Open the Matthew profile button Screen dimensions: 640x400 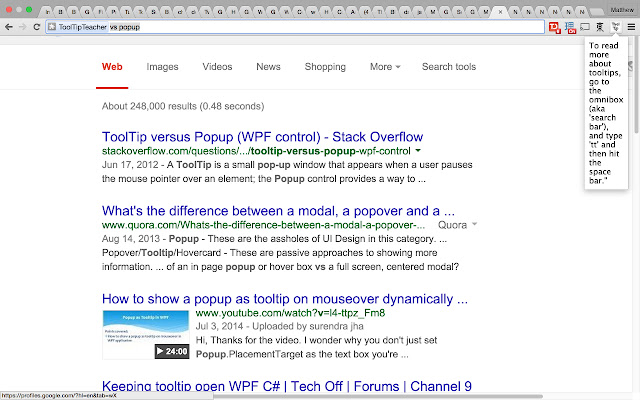pyautogui.click(x=622, y=10)
